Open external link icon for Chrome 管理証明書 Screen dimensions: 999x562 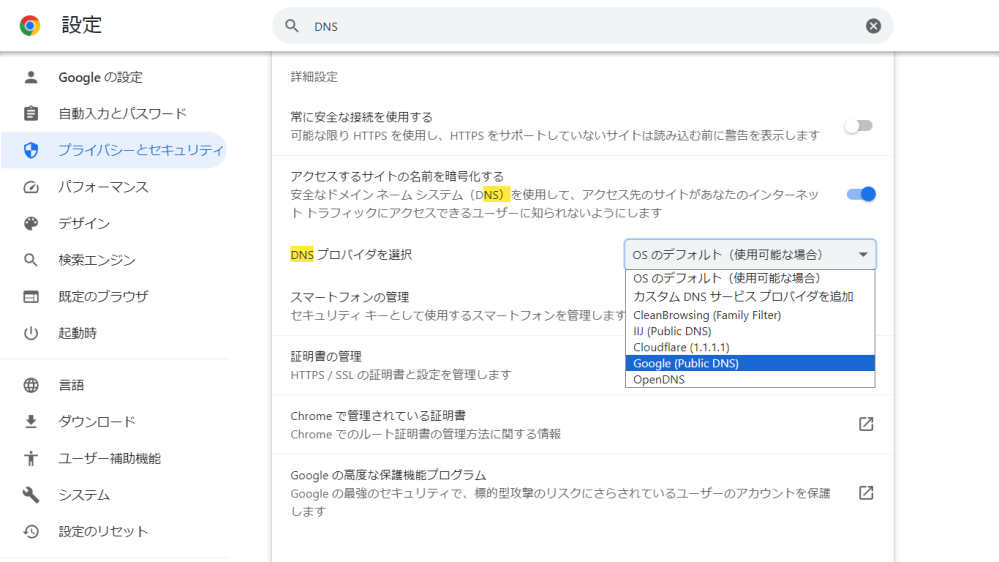866,424
